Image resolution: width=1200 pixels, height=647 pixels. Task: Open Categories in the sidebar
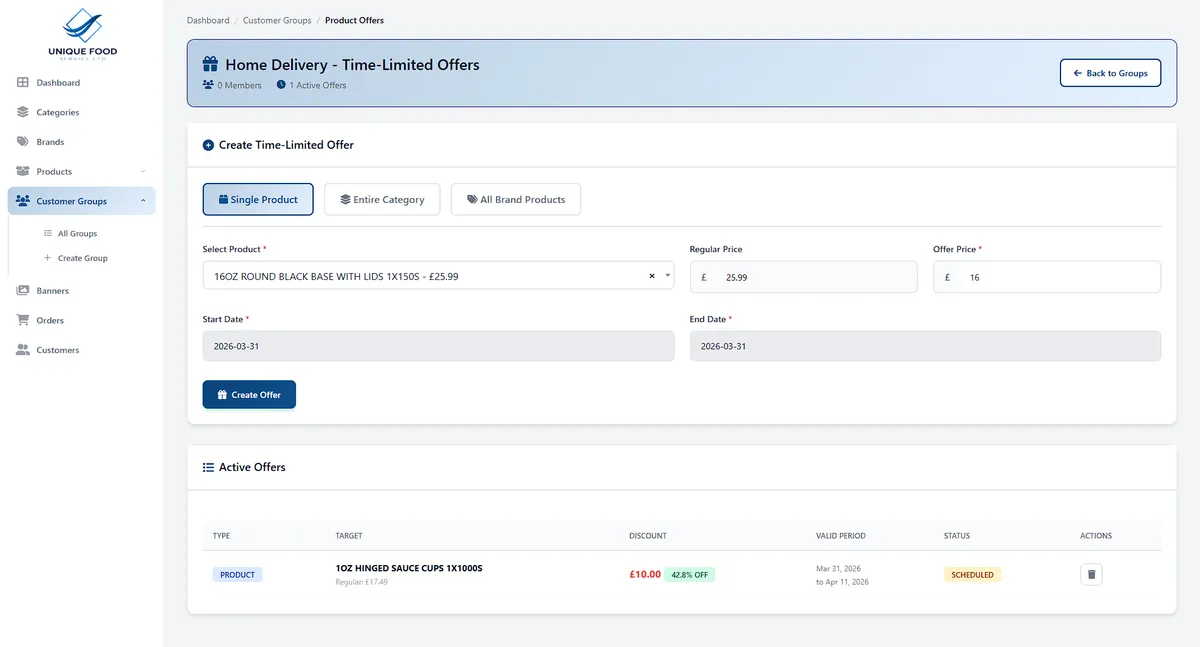click(82, 112)
